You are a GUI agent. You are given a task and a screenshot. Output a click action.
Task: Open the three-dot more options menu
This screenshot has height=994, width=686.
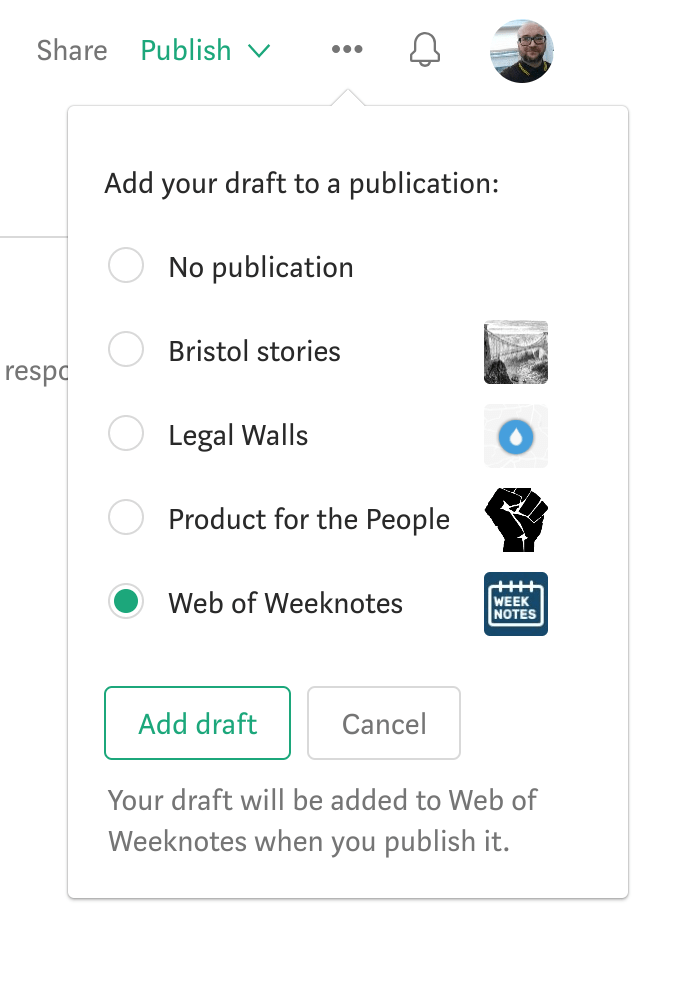coord(347,50)
